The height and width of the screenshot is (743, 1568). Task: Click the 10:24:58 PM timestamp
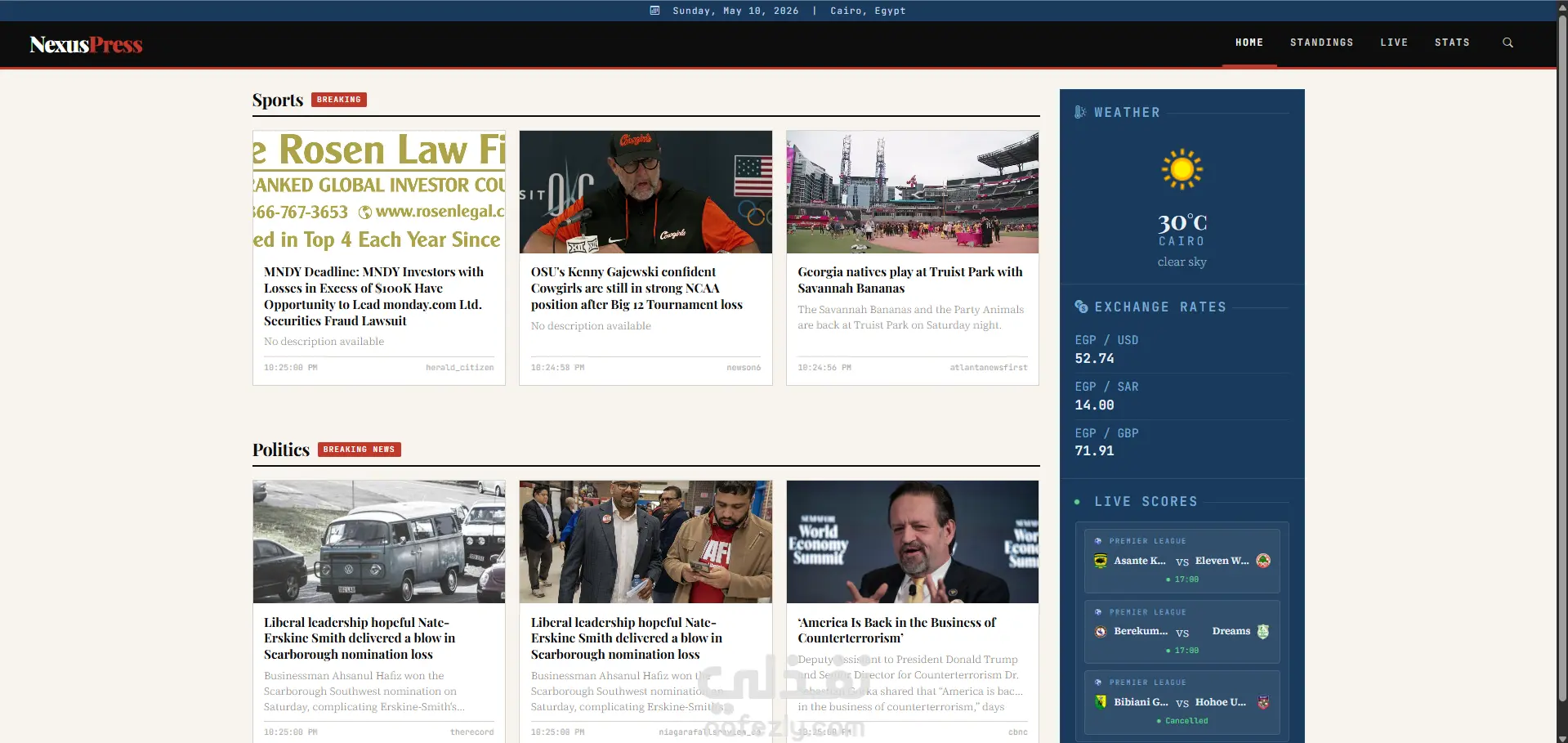point(557,368)
